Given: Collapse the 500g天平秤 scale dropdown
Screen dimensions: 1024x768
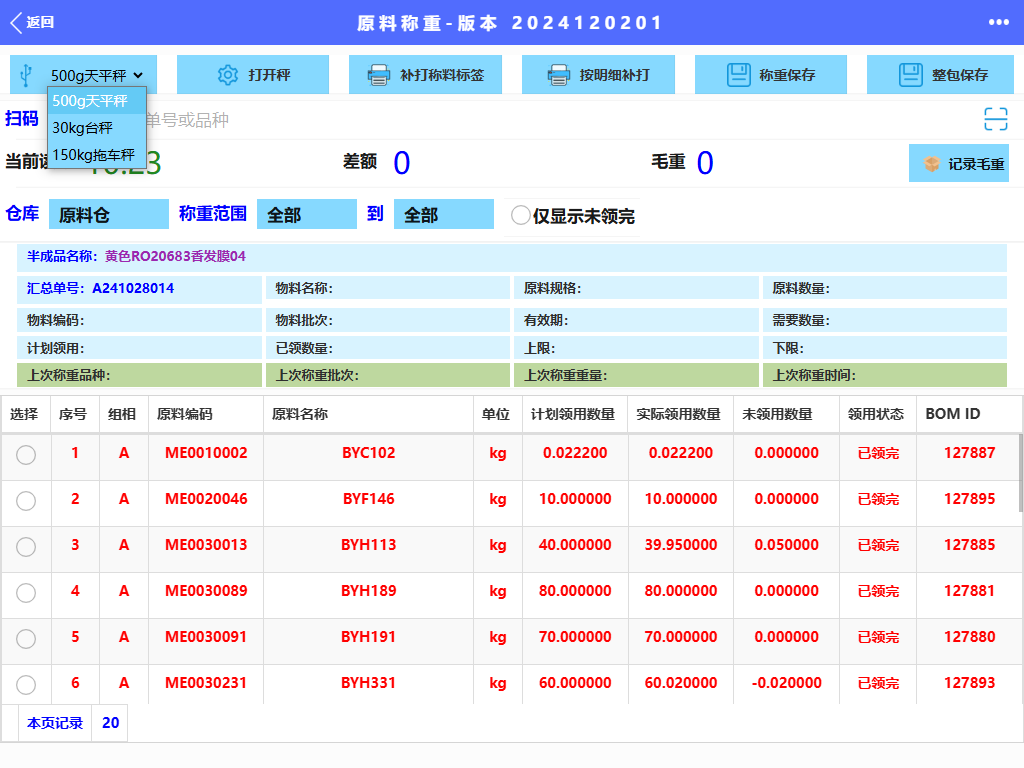Looking at the screenshot, I should 96,75.
